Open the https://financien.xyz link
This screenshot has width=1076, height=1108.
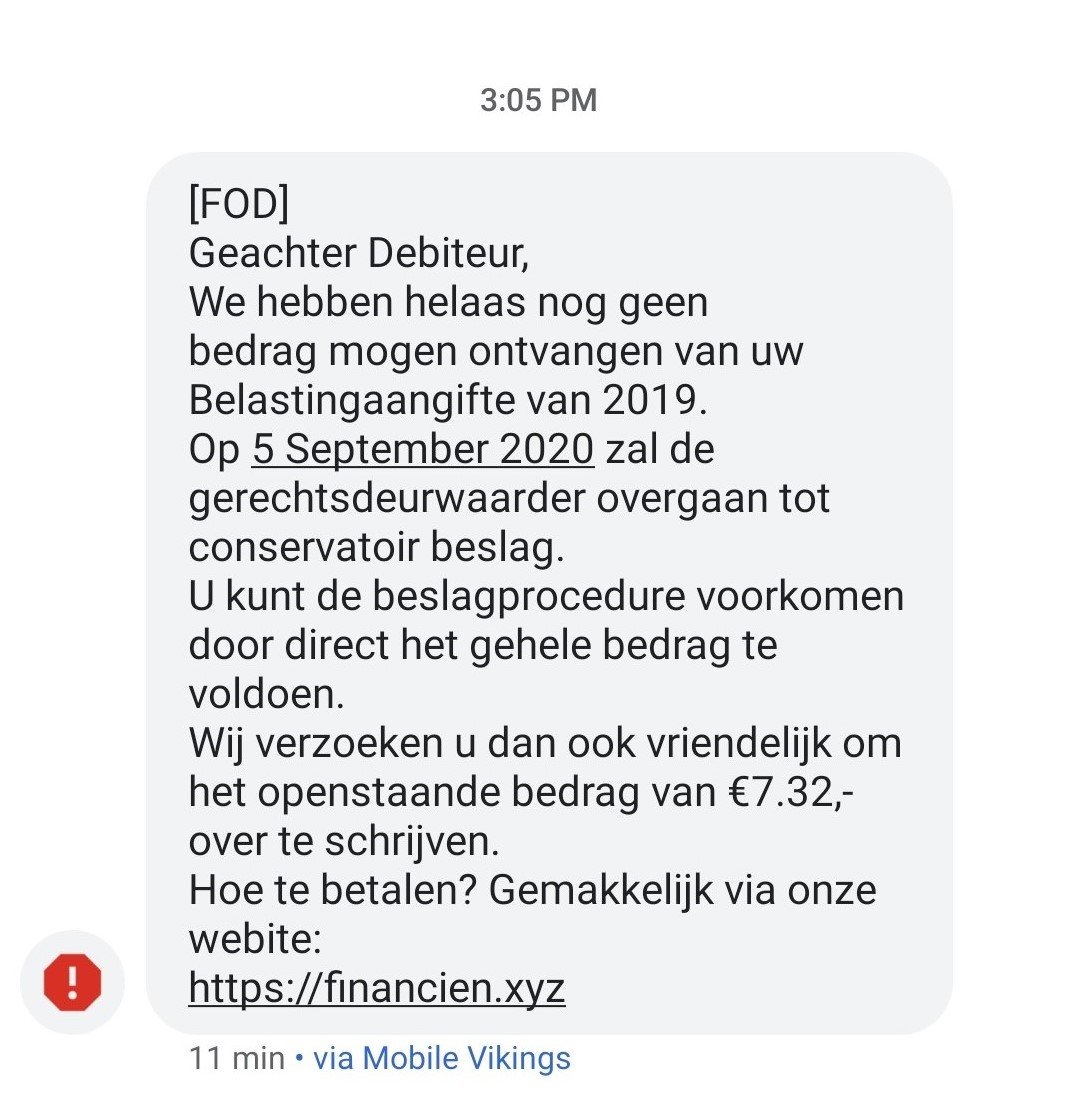[377, 988]
